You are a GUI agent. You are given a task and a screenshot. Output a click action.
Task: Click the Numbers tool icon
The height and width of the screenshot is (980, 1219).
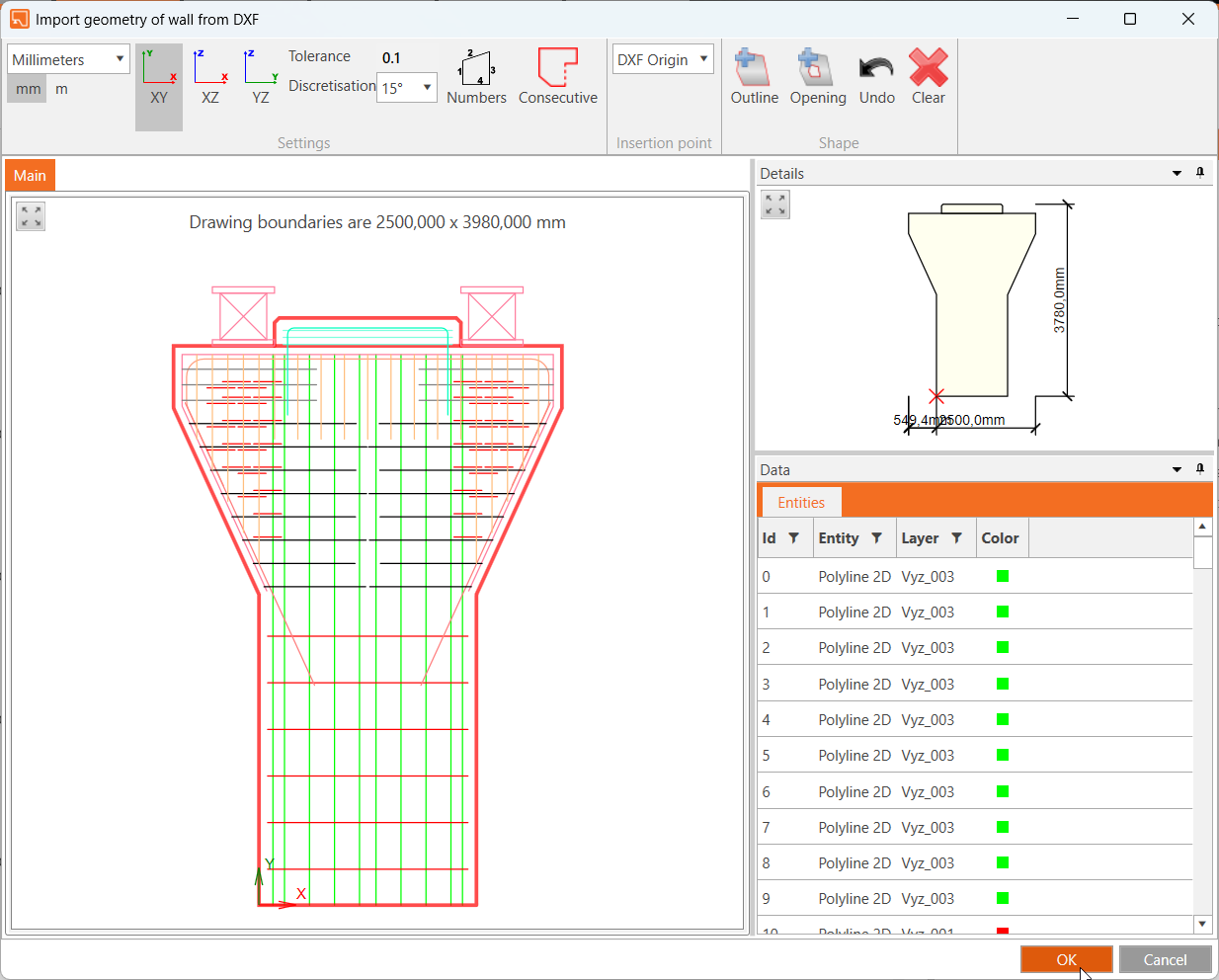click(476, 69)
